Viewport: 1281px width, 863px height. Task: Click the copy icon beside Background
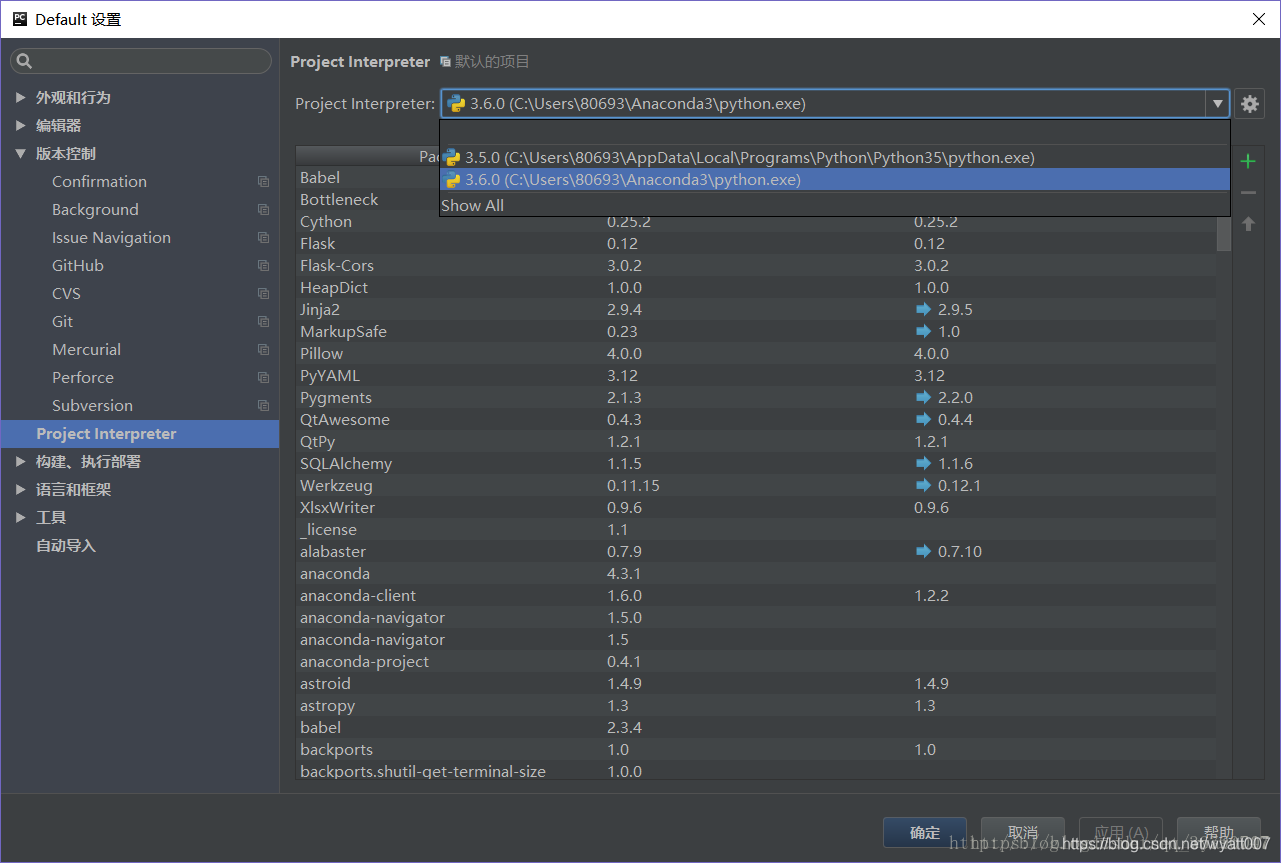point(263,210)
